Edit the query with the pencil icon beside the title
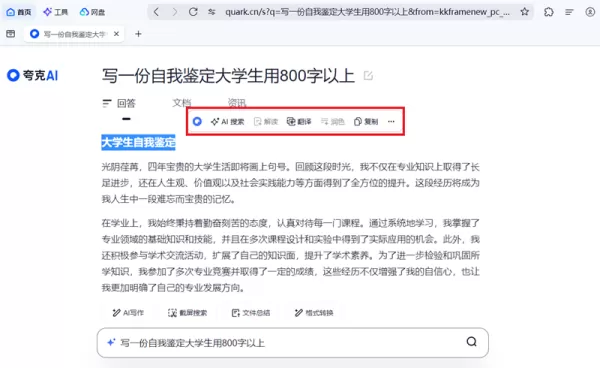Image resolution: width=600 pixels, height=368 pixels. coord(368,76)
